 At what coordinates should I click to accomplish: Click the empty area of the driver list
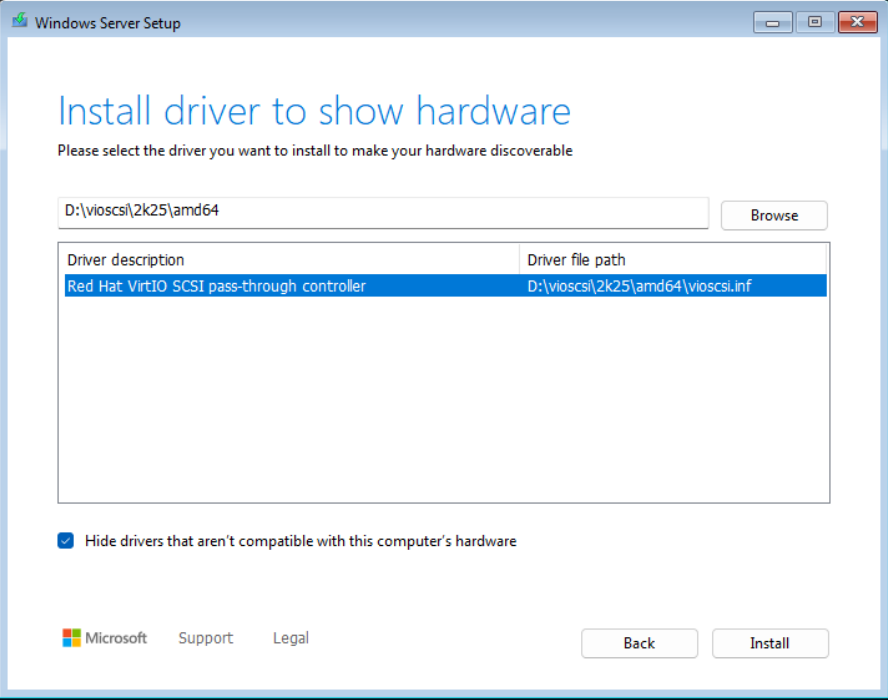pyautogui.click(x=443, y=400)
